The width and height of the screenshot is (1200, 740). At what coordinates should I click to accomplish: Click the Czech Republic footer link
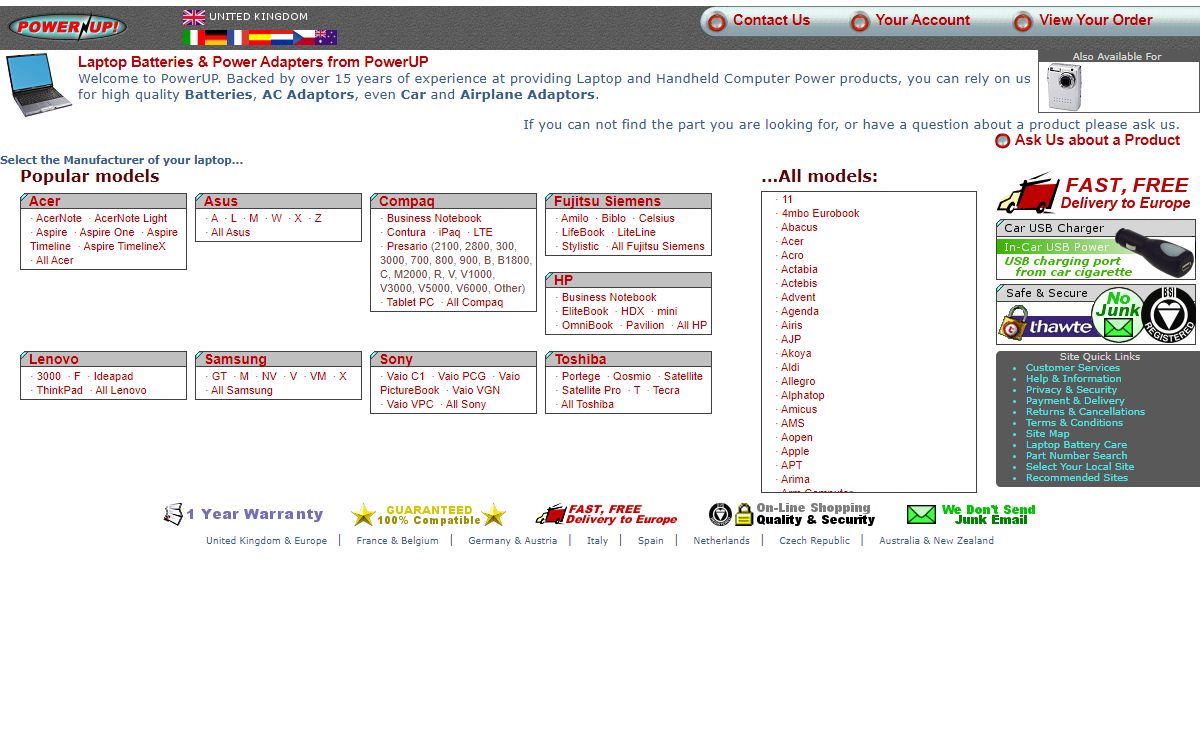[x=814, y=541]
